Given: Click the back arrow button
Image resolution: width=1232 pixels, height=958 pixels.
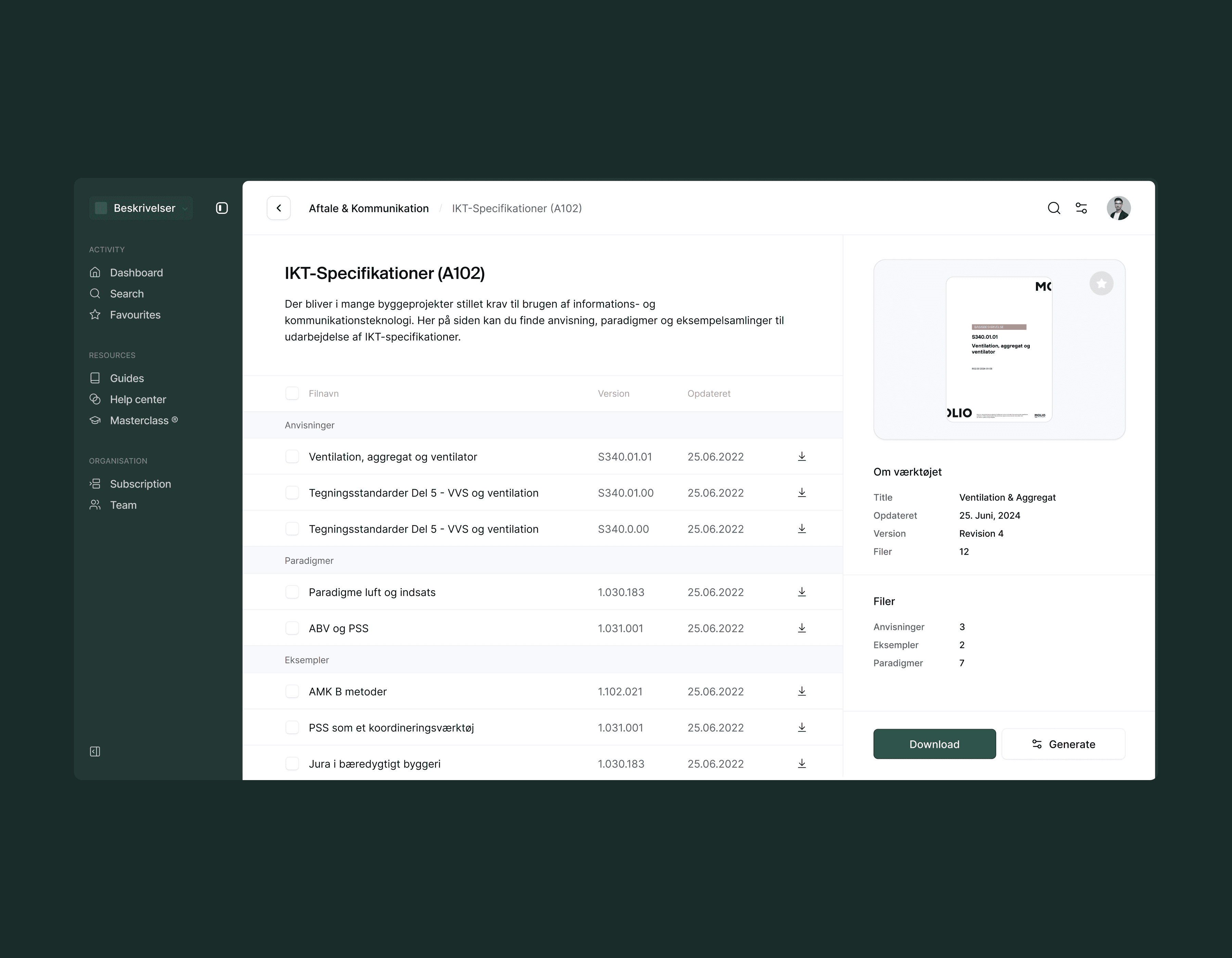Looking at the screenshot, I should coord(279,208).
